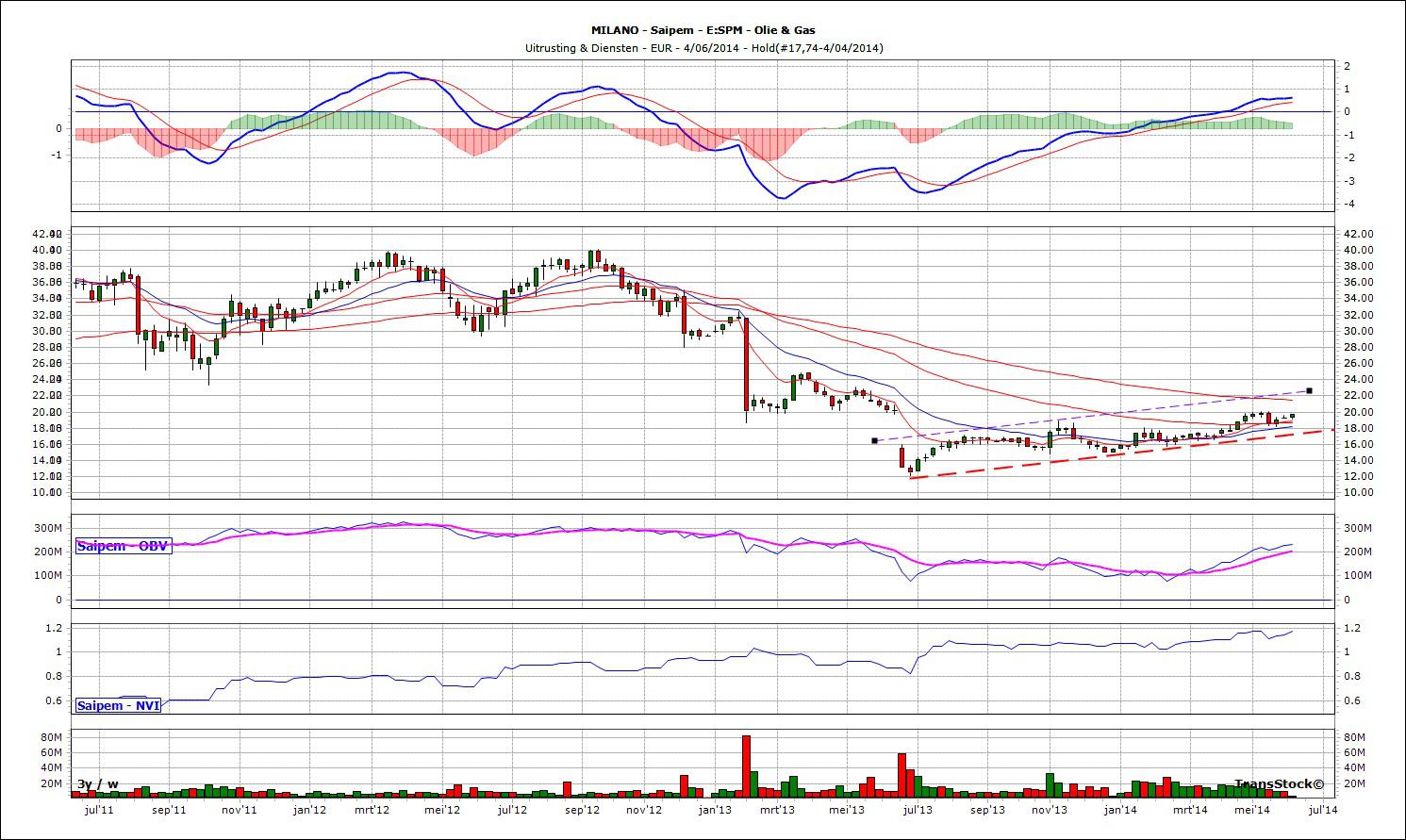Click the '3y / w' period label
This screenshot has width=1406, height=840.
98,783
